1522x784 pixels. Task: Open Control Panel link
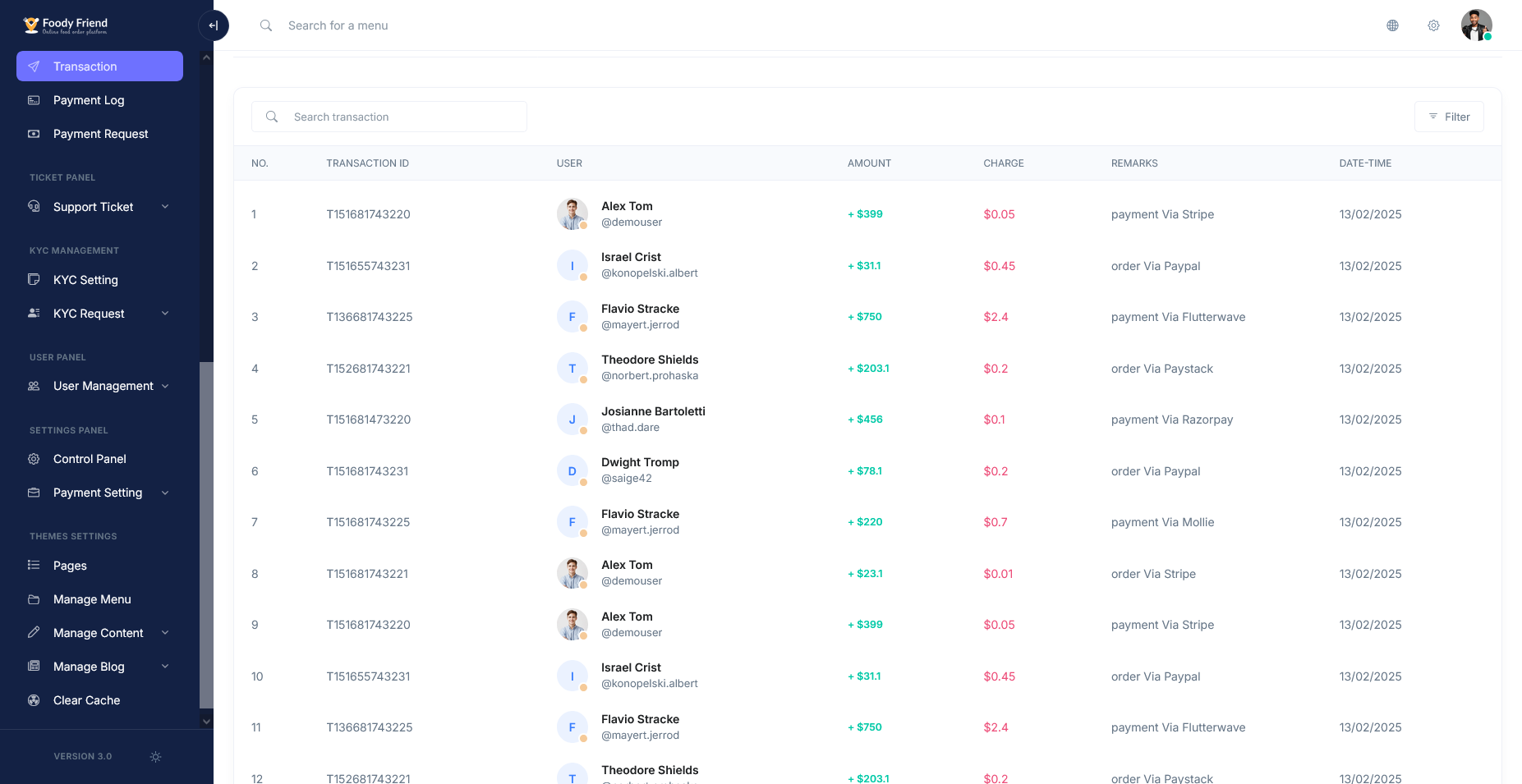point(99,459)
